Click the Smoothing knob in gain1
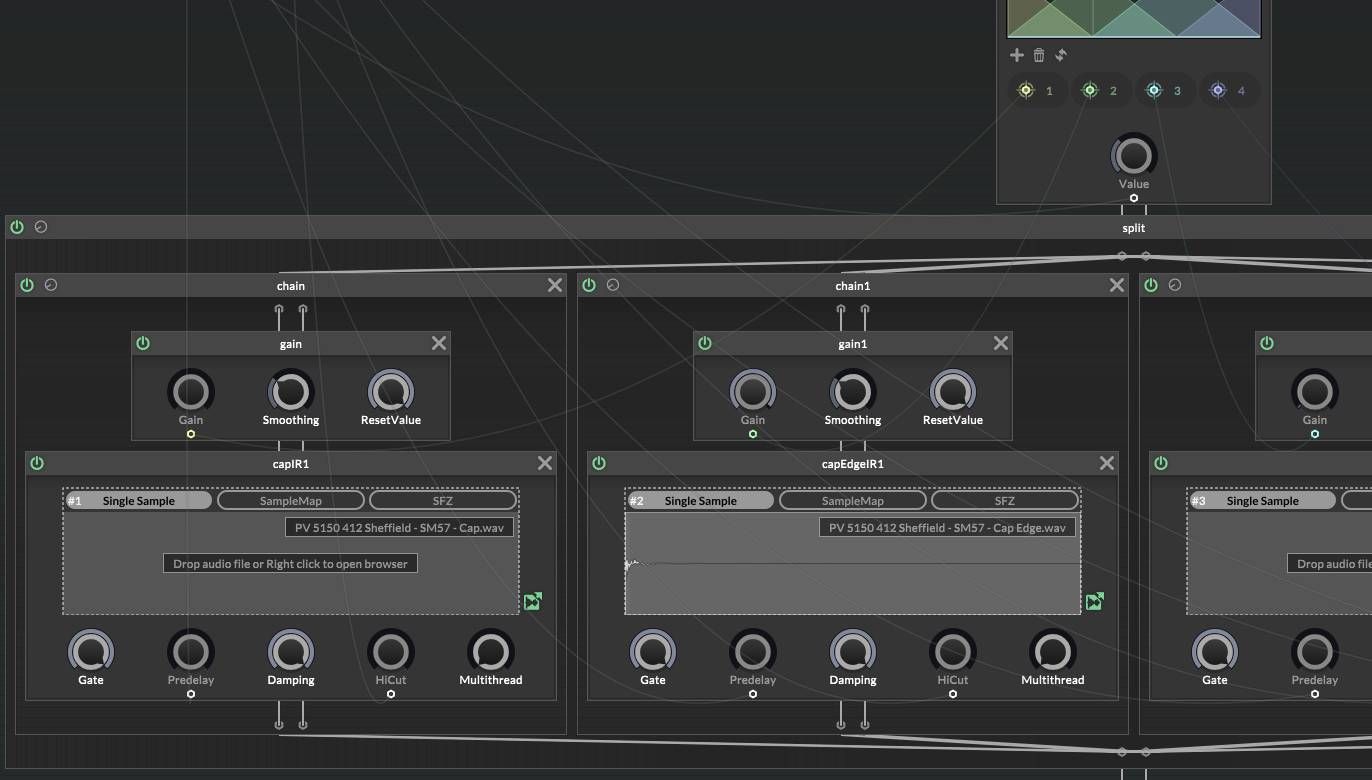The image size is (1372, 780). (x=853, y=391)
